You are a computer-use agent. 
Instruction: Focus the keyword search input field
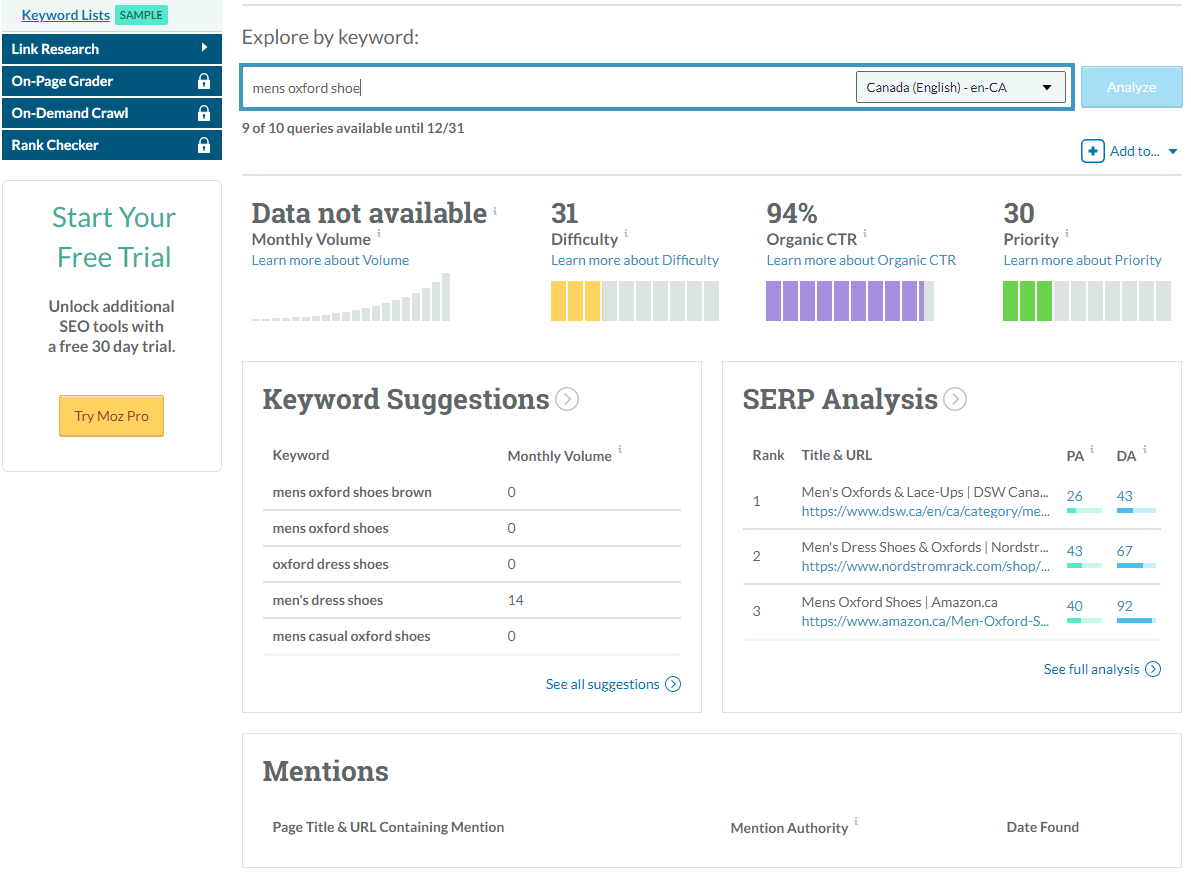[547, 88]
